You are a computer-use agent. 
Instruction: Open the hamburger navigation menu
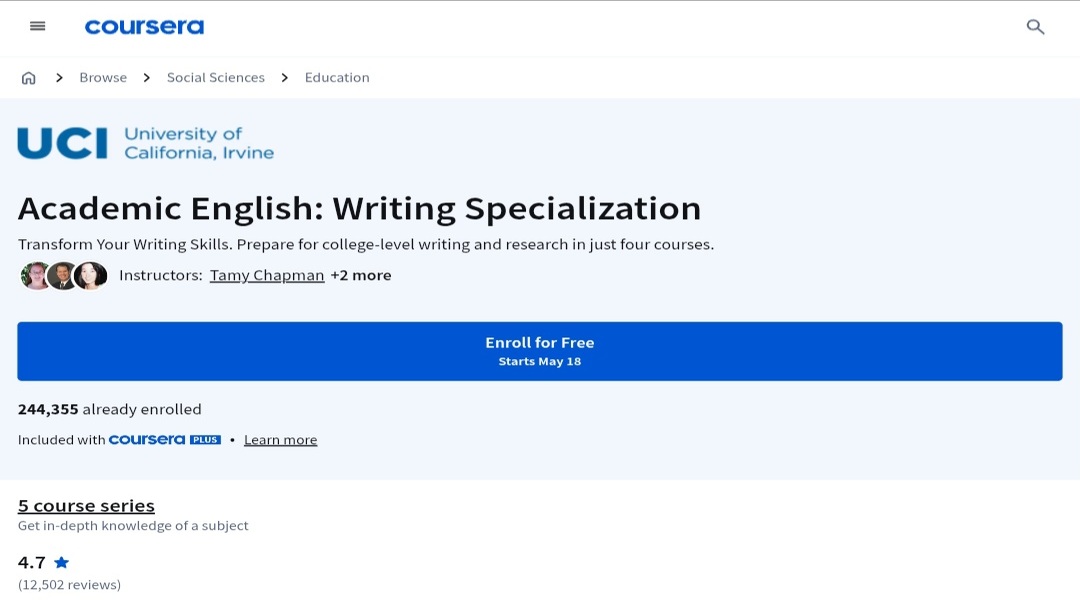tap(37, 26)
